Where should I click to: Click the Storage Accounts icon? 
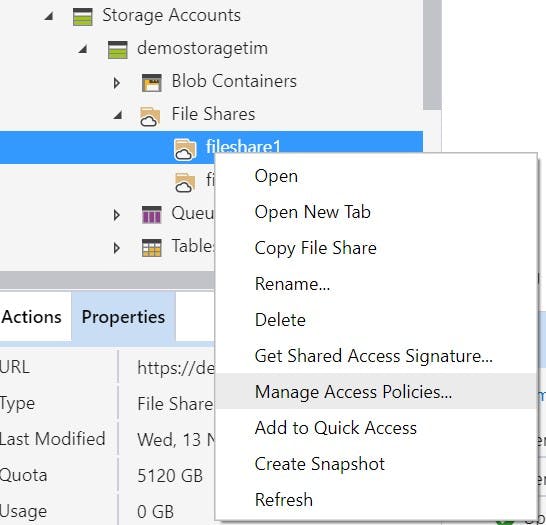point(83,17)
